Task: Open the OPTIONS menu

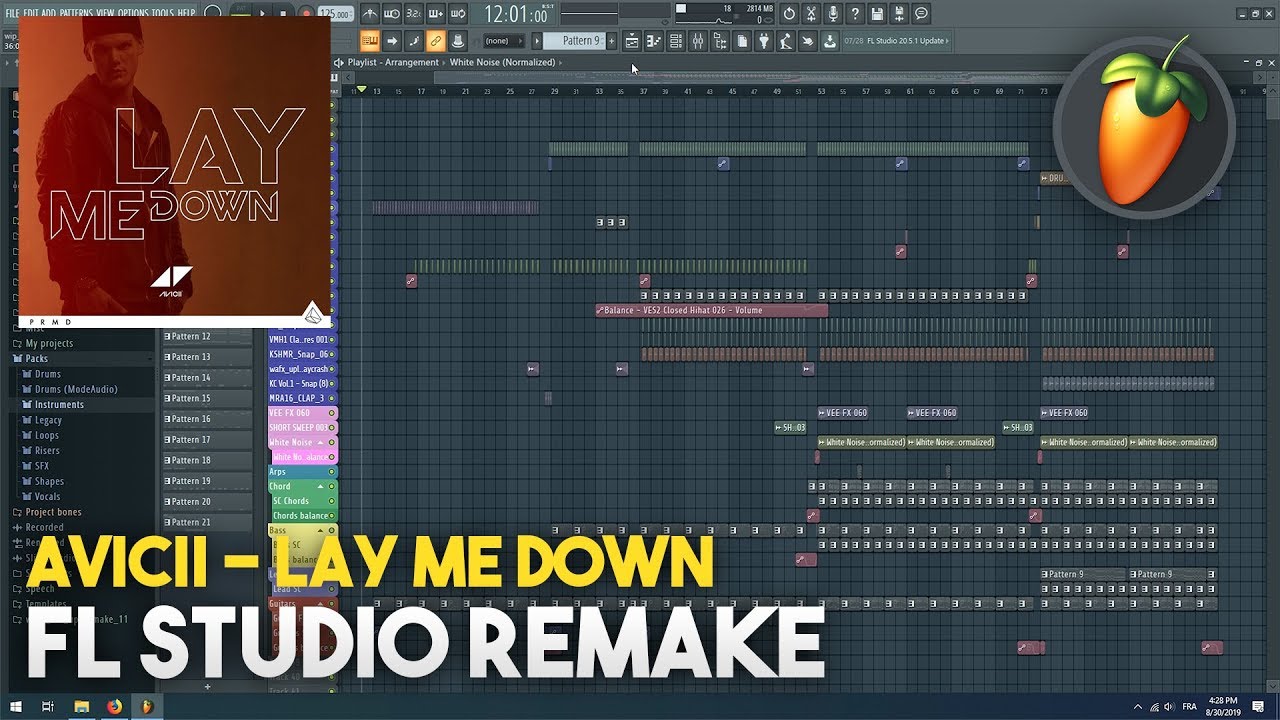Action: point(133,13)
